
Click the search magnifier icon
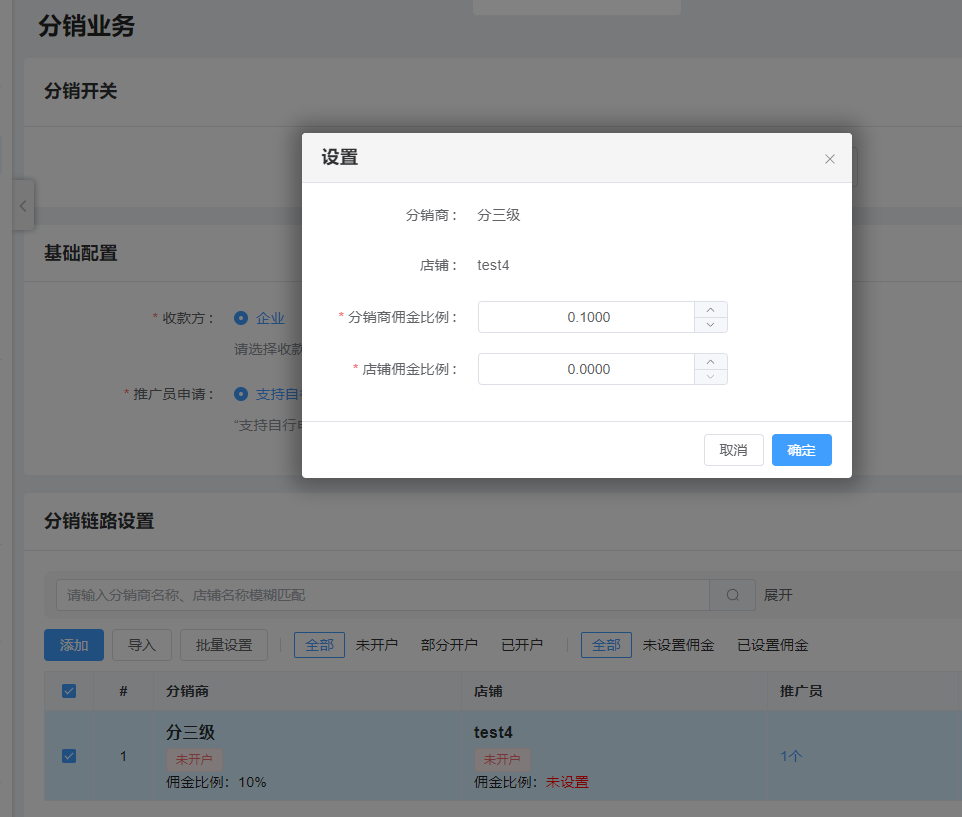tap(732, 594)
